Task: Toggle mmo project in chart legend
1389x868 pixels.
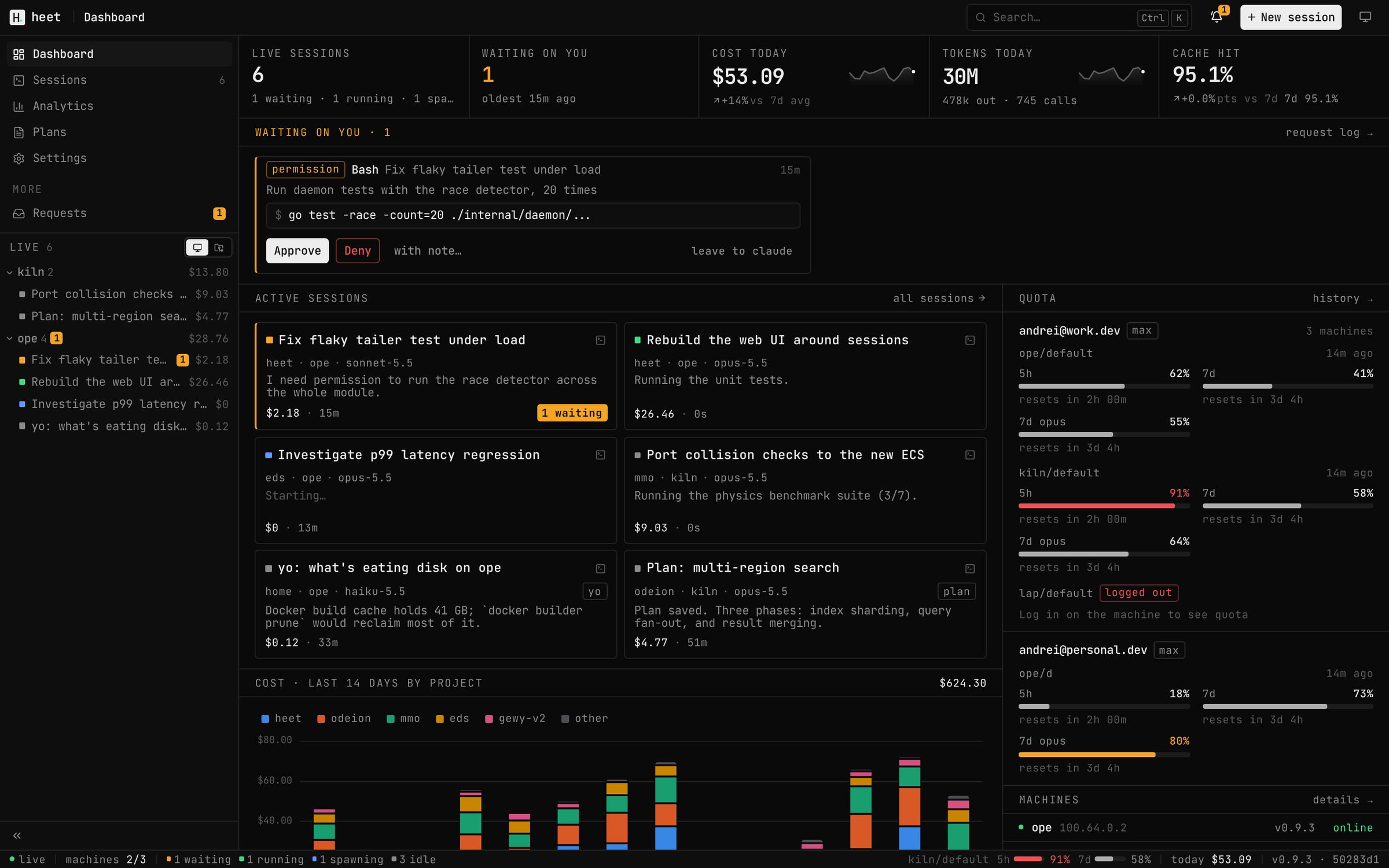Action: [x=403, y=719]
